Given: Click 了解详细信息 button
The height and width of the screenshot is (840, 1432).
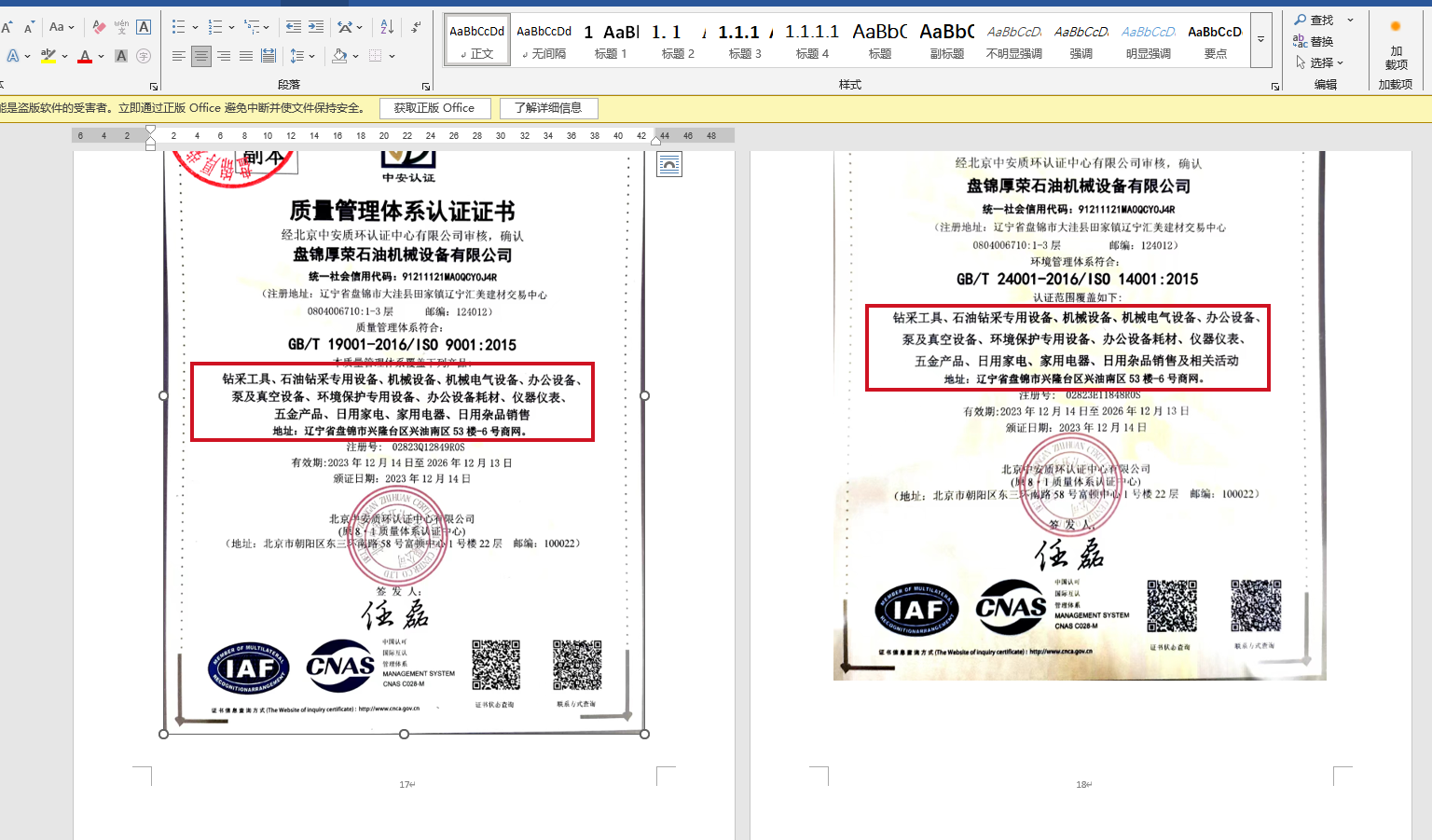Looking at the screenshot, I should pyautogui.click(x=548, y=108).
